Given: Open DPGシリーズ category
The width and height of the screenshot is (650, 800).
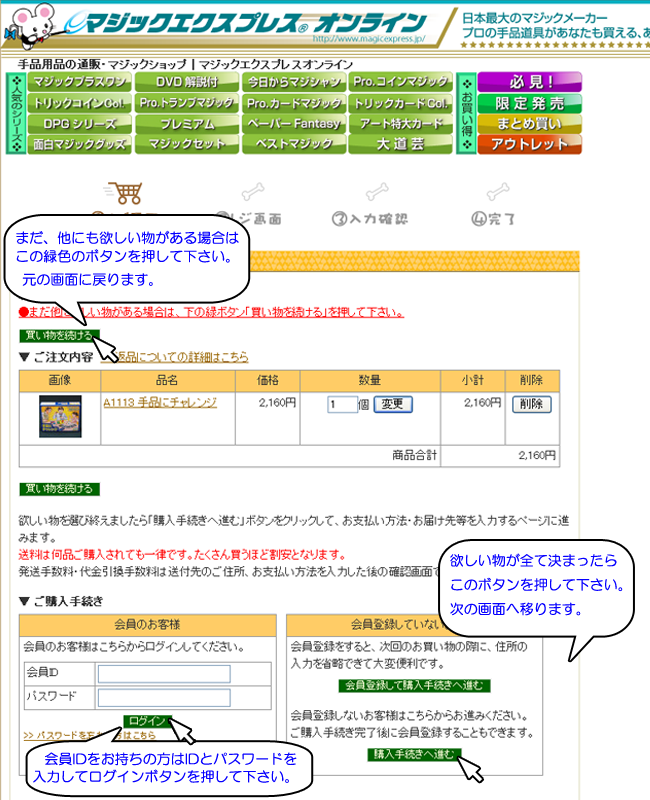Looking at the screenshot, I should [x=79, y=123].
